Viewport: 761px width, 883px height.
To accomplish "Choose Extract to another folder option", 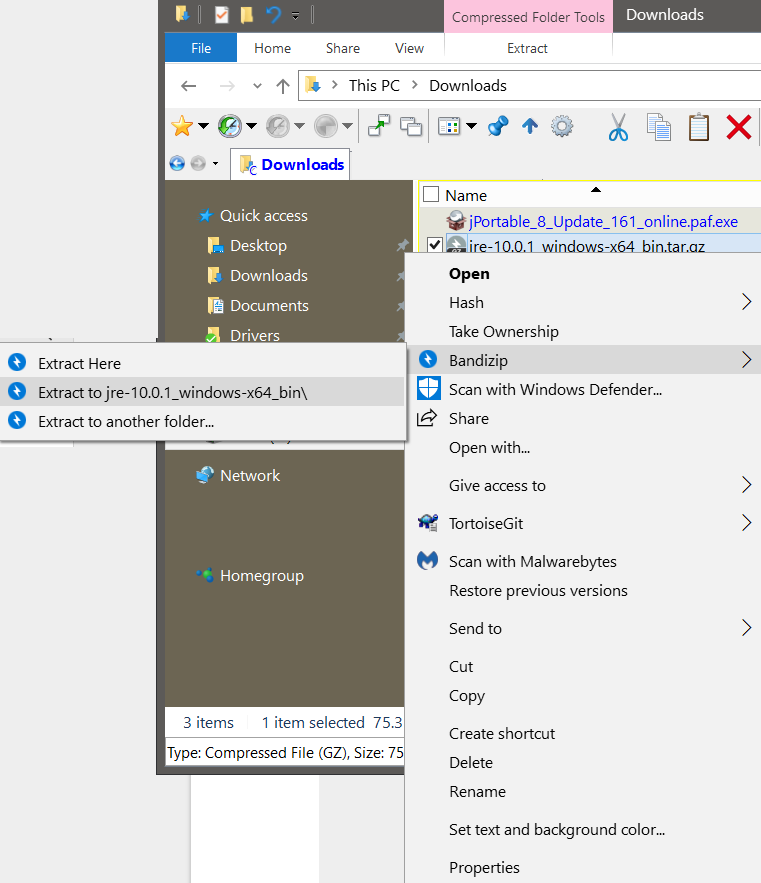I will tap(203, 421).
